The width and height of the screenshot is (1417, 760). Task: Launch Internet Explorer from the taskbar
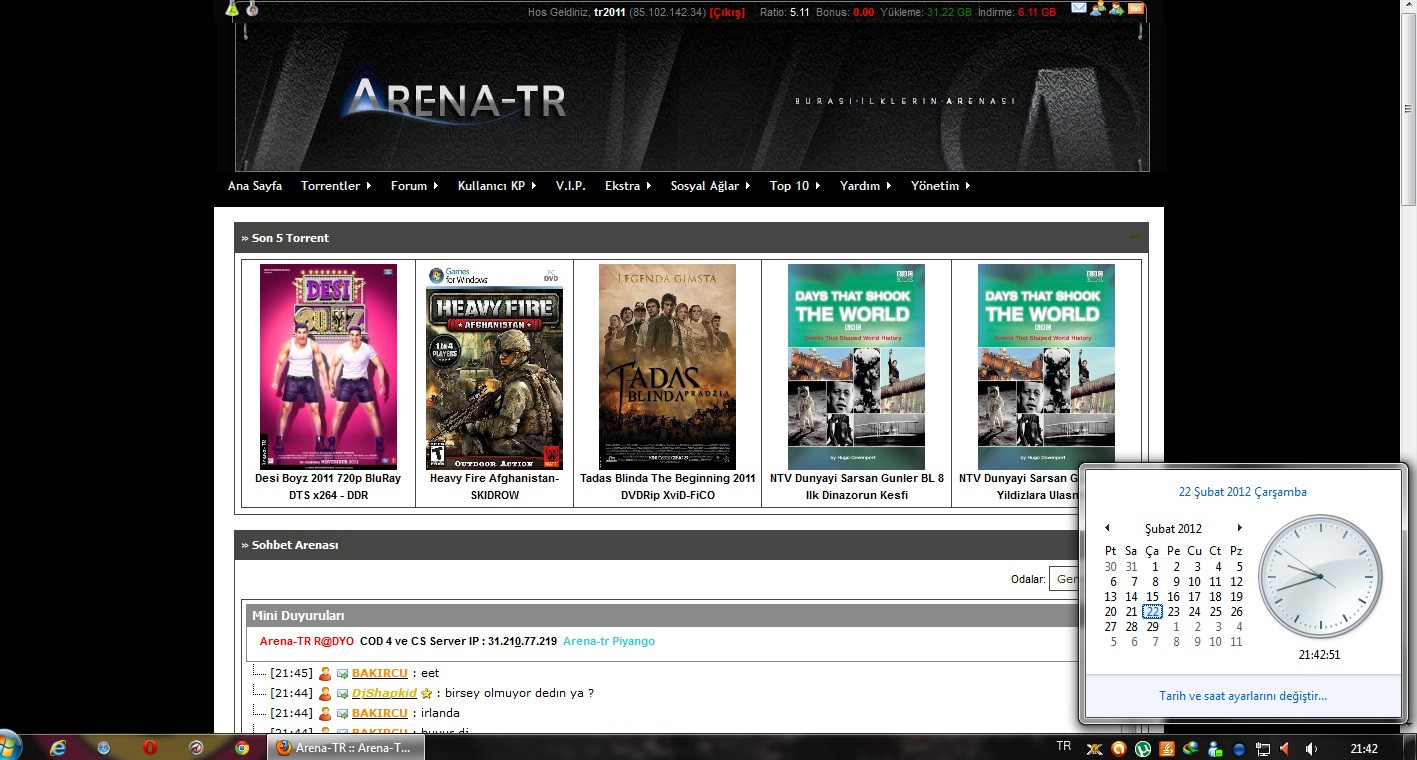point(57,747)
